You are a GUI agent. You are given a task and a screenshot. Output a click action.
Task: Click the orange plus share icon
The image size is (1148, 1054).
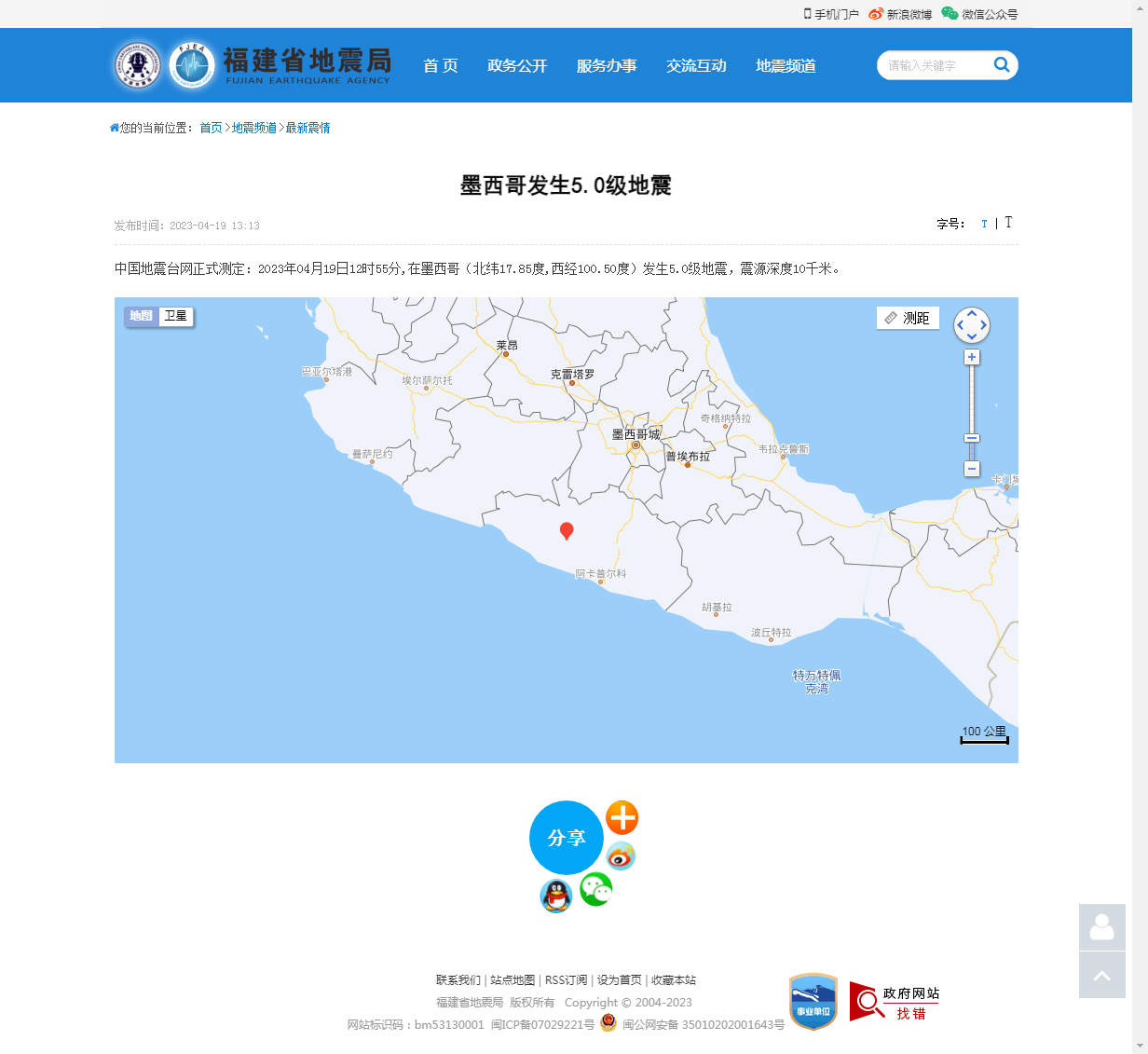622,817
